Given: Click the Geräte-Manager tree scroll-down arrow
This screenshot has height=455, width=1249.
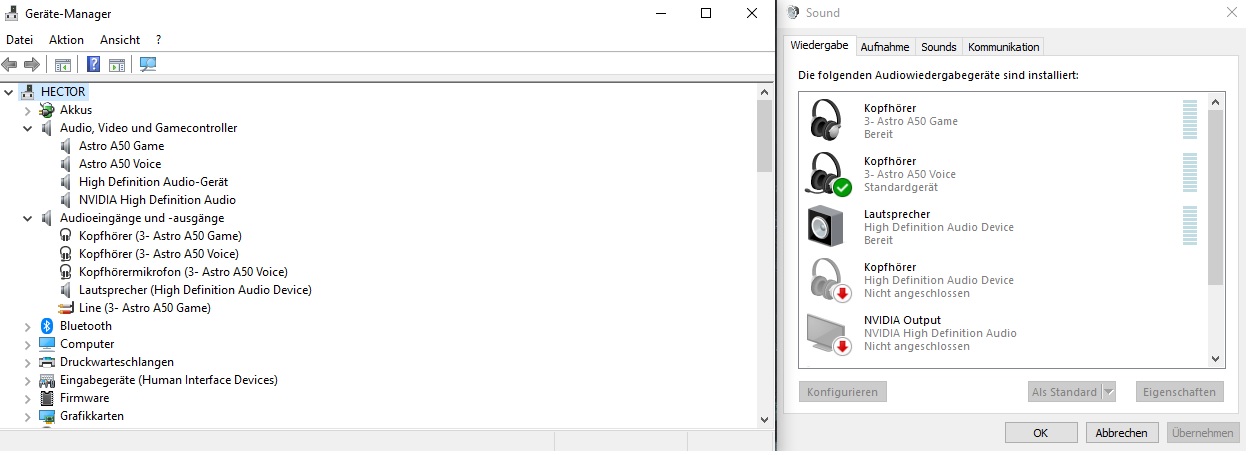Looking at the screenshot, I should 765,420.
